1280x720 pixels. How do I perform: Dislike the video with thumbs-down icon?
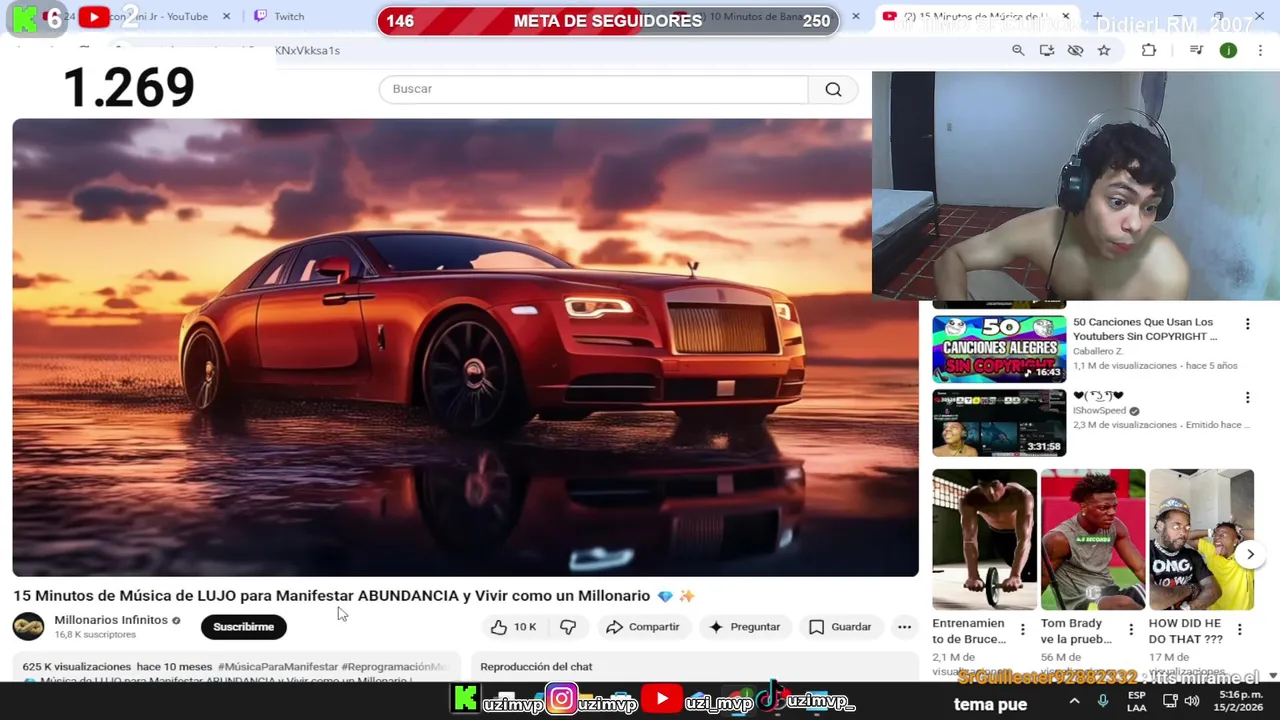point(568,627)
